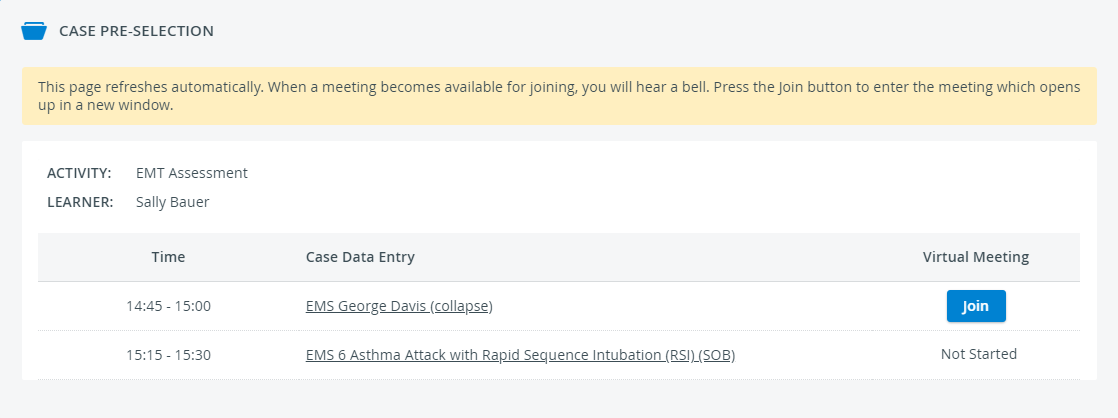Click the learner name Sally Bauer
Viewport: 1118px width, 418px height.
pyautogui.click(x=173, y=203)
